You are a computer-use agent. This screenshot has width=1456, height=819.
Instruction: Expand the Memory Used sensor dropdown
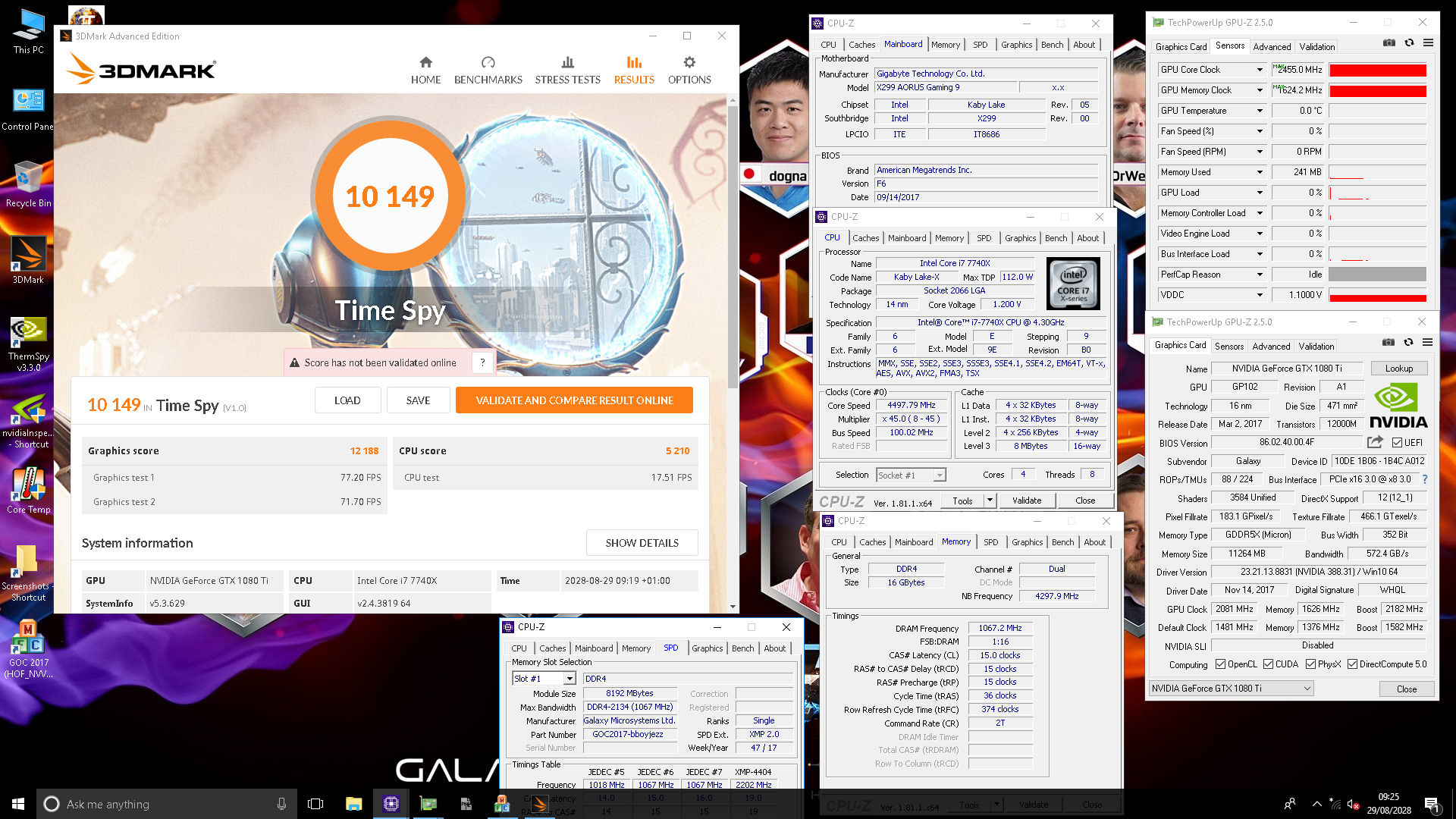pyautogui.click(x=1260, y=172)
